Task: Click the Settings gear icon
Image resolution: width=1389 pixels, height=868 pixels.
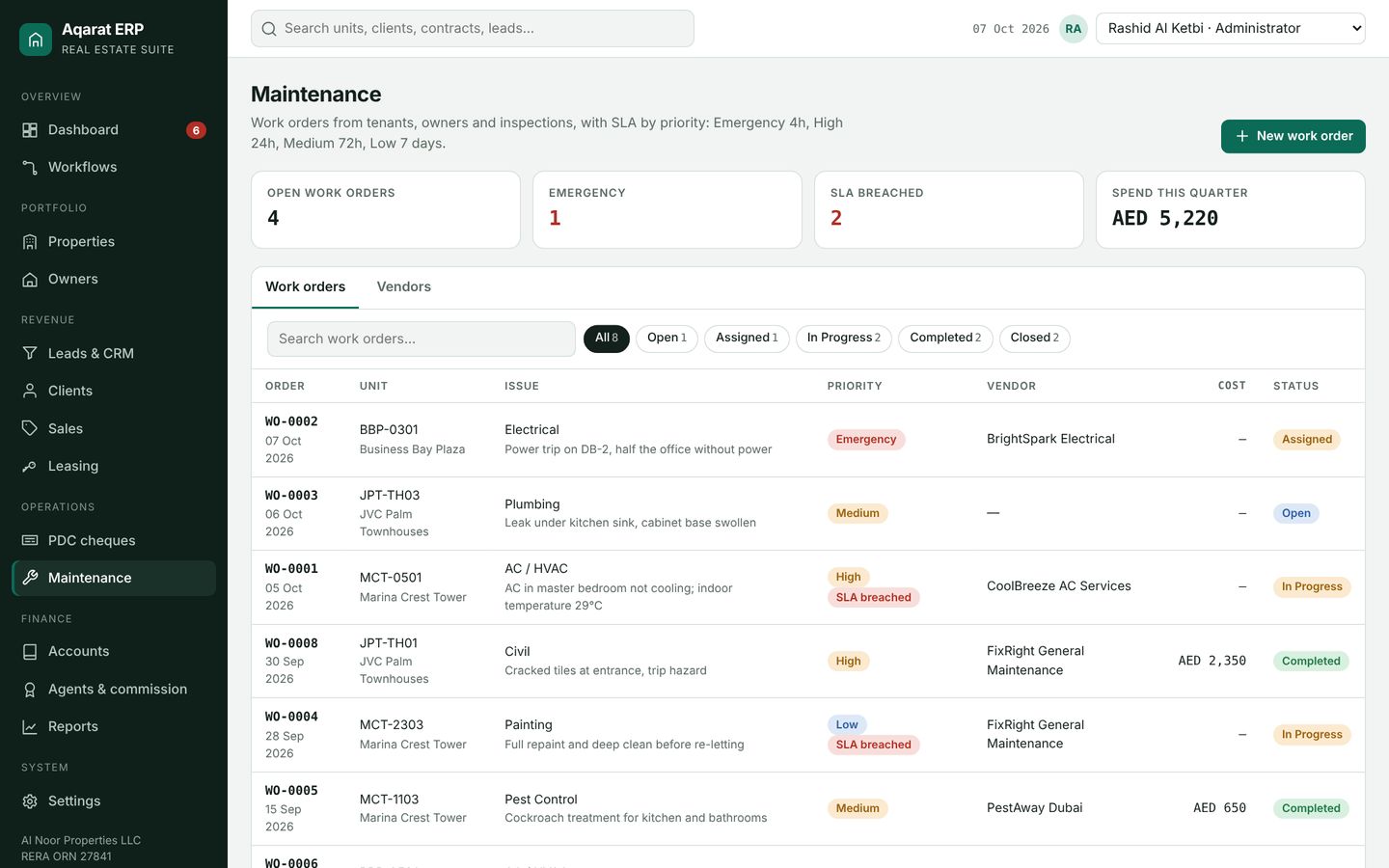Action: 30,801
